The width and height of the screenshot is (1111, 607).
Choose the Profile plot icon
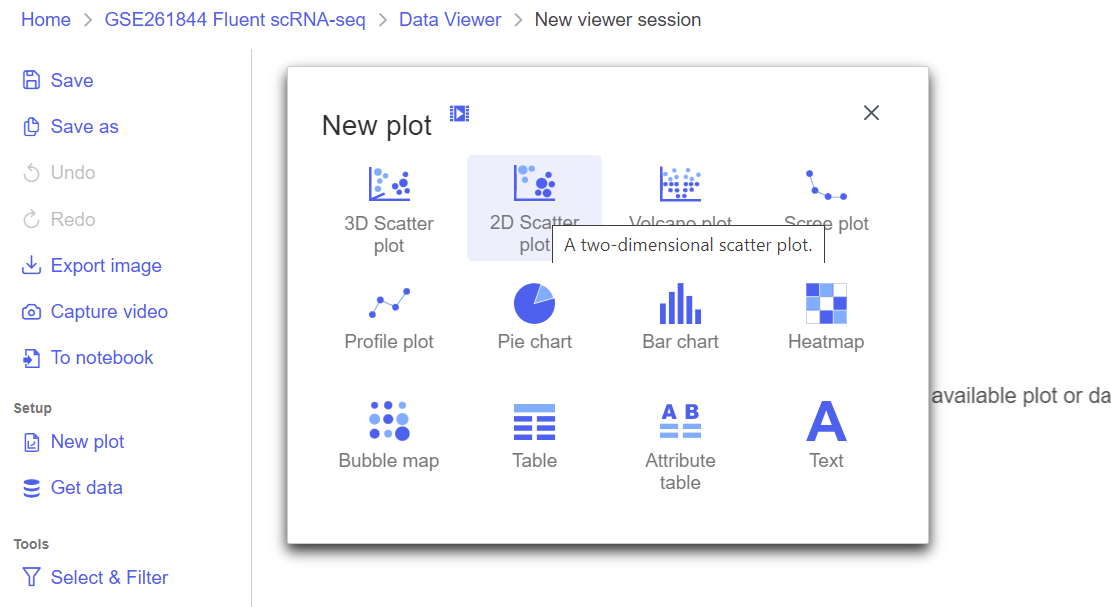pos(389,303)
